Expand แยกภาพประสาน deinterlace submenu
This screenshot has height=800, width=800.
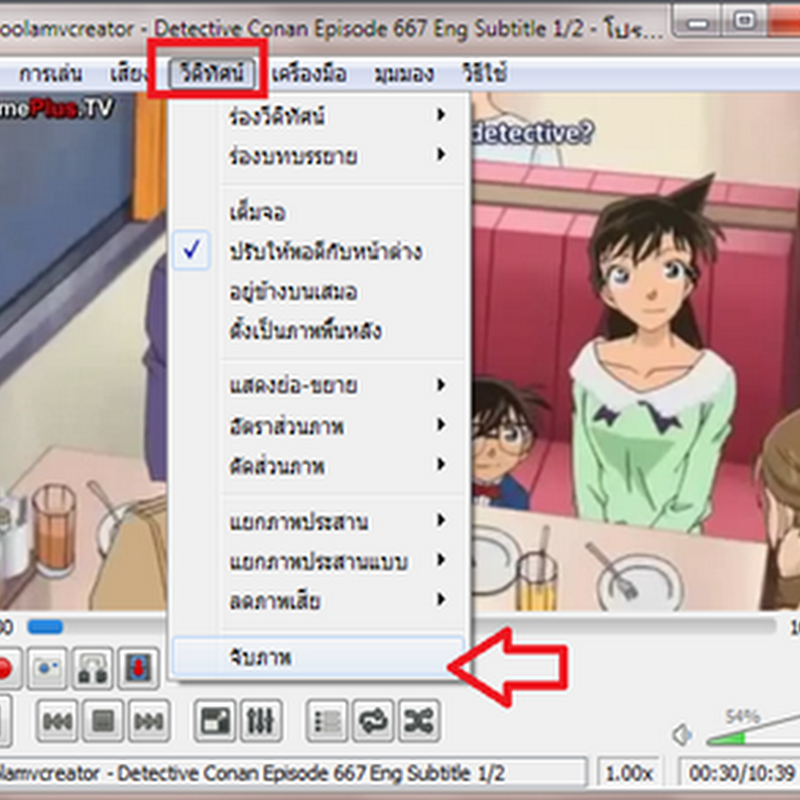click(317, 521)
